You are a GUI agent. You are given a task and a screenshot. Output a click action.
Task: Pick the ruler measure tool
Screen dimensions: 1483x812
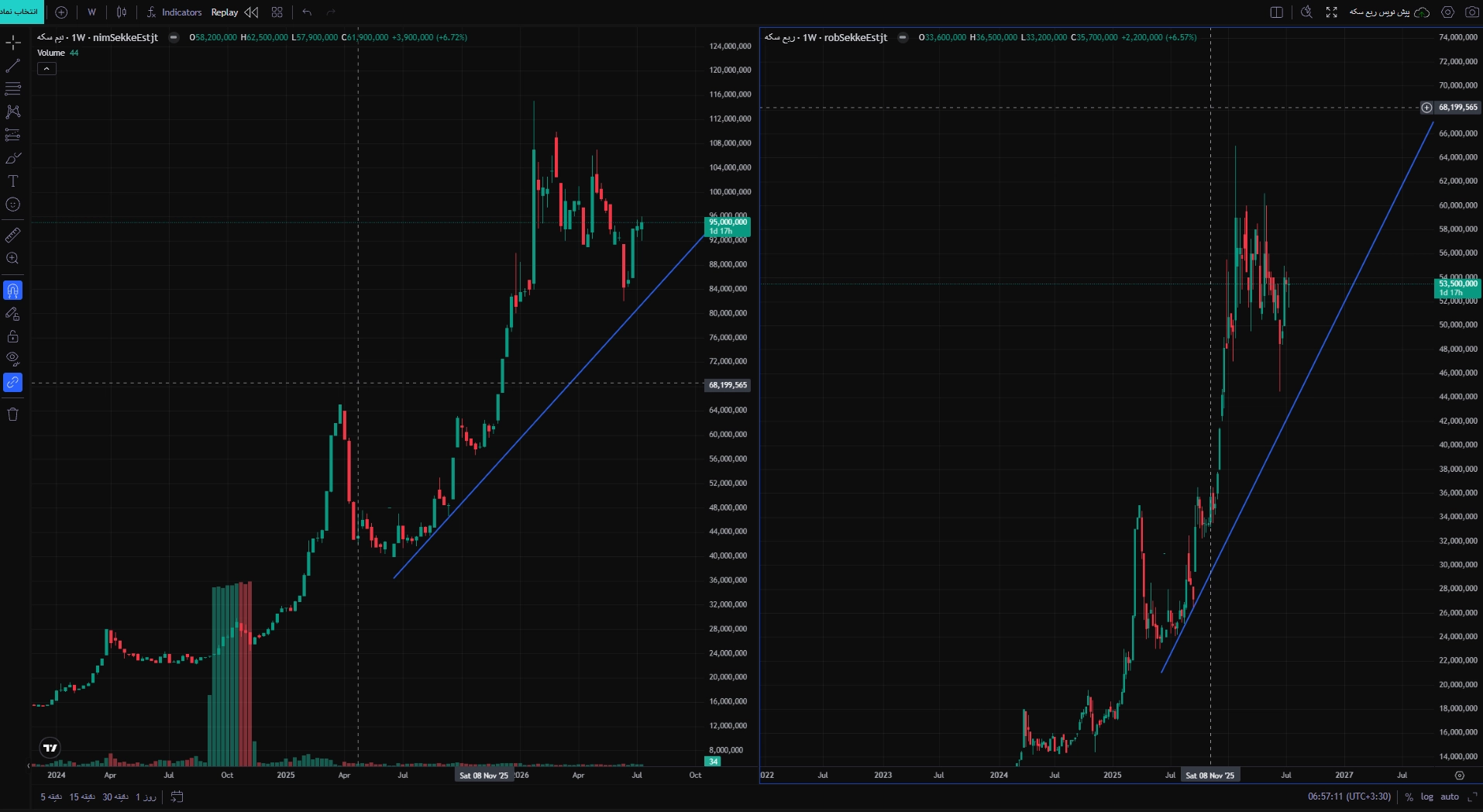[x=13, y=236]
